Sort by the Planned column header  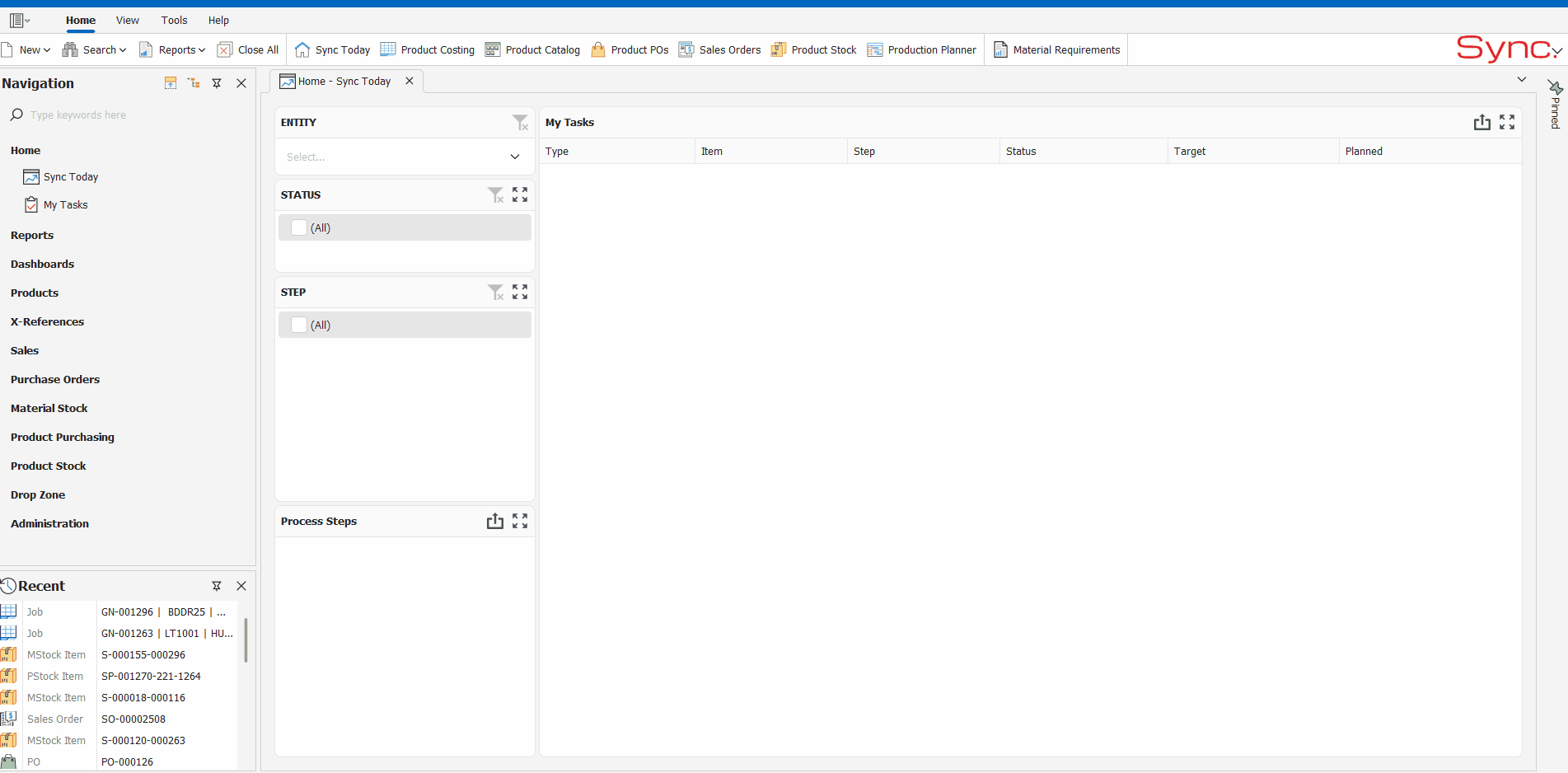(1430, 152)
